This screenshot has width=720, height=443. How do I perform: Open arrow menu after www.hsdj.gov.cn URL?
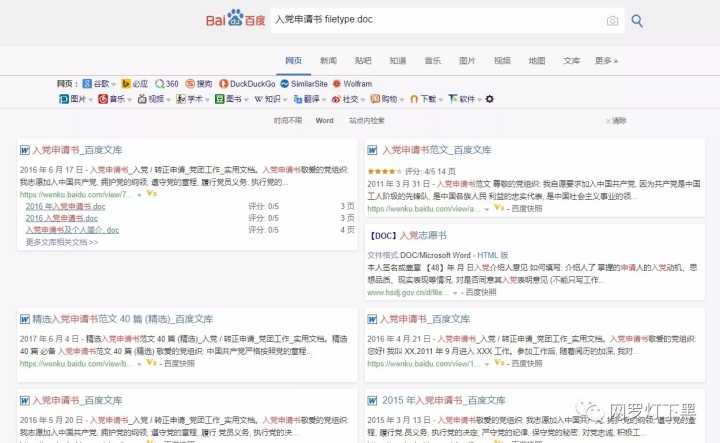point(455,293)
